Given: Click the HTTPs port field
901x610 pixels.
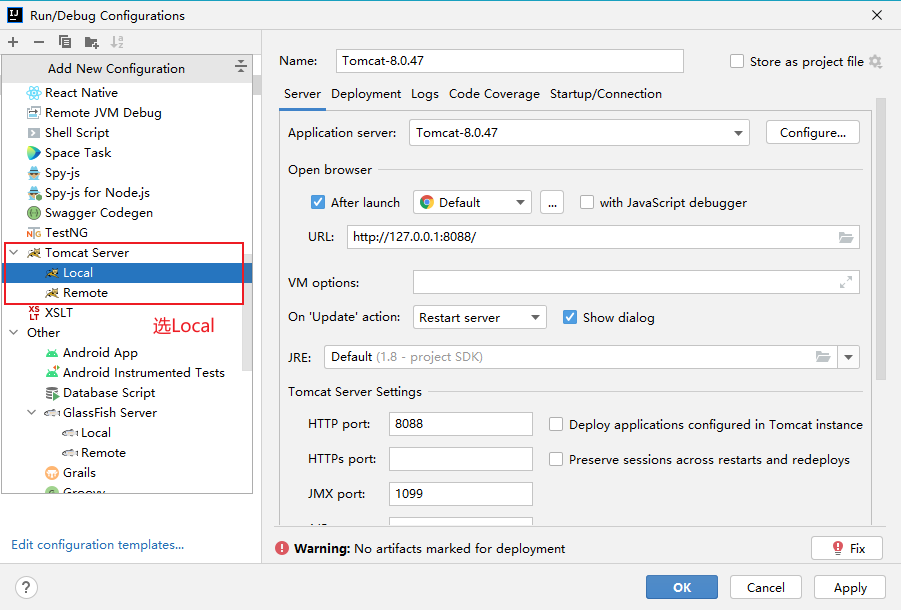Looking at the screenshot, I should click(460, 459).
